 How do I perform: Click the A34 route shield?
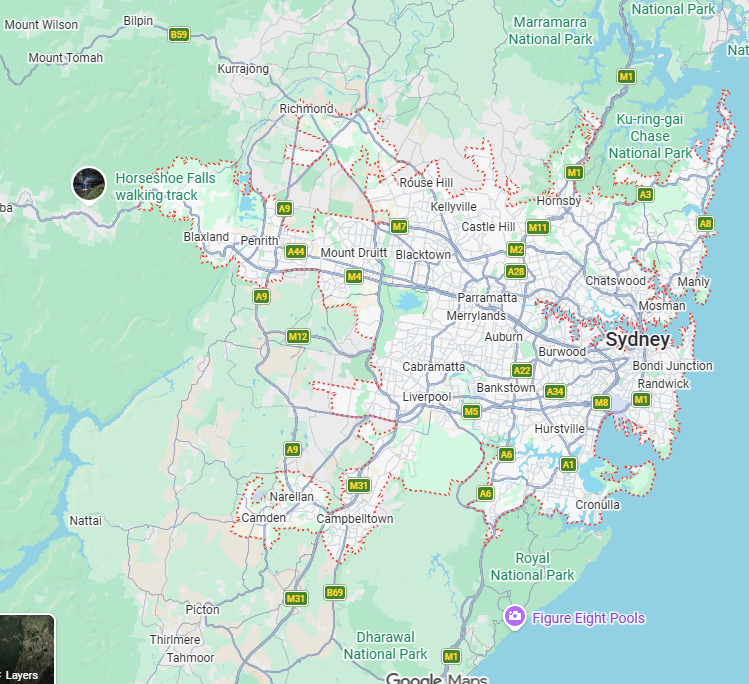(555, 392)
